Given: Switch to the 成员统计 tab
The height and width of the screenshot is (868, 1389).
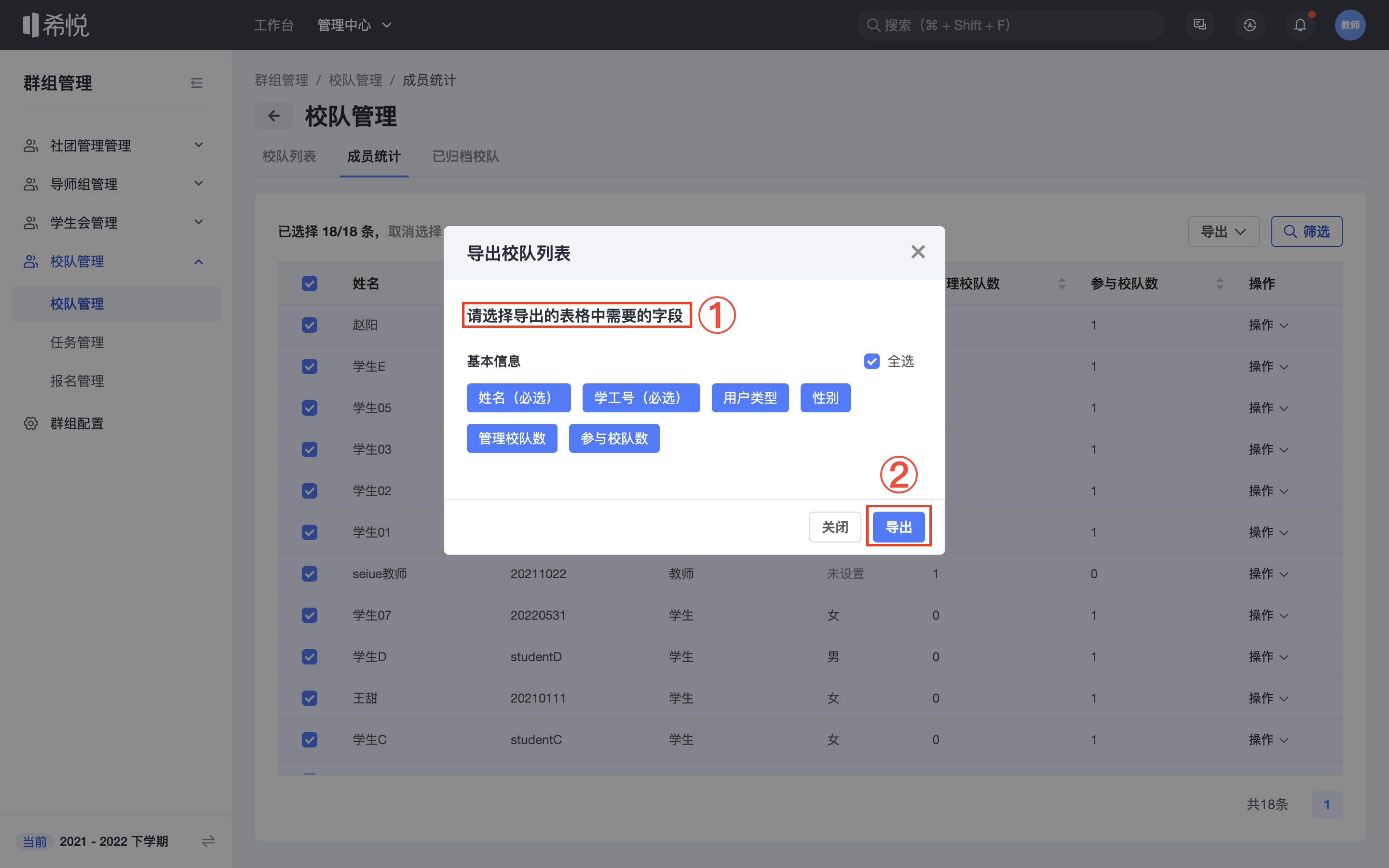Looking at the screenshot, I should (x=374, y=156).
